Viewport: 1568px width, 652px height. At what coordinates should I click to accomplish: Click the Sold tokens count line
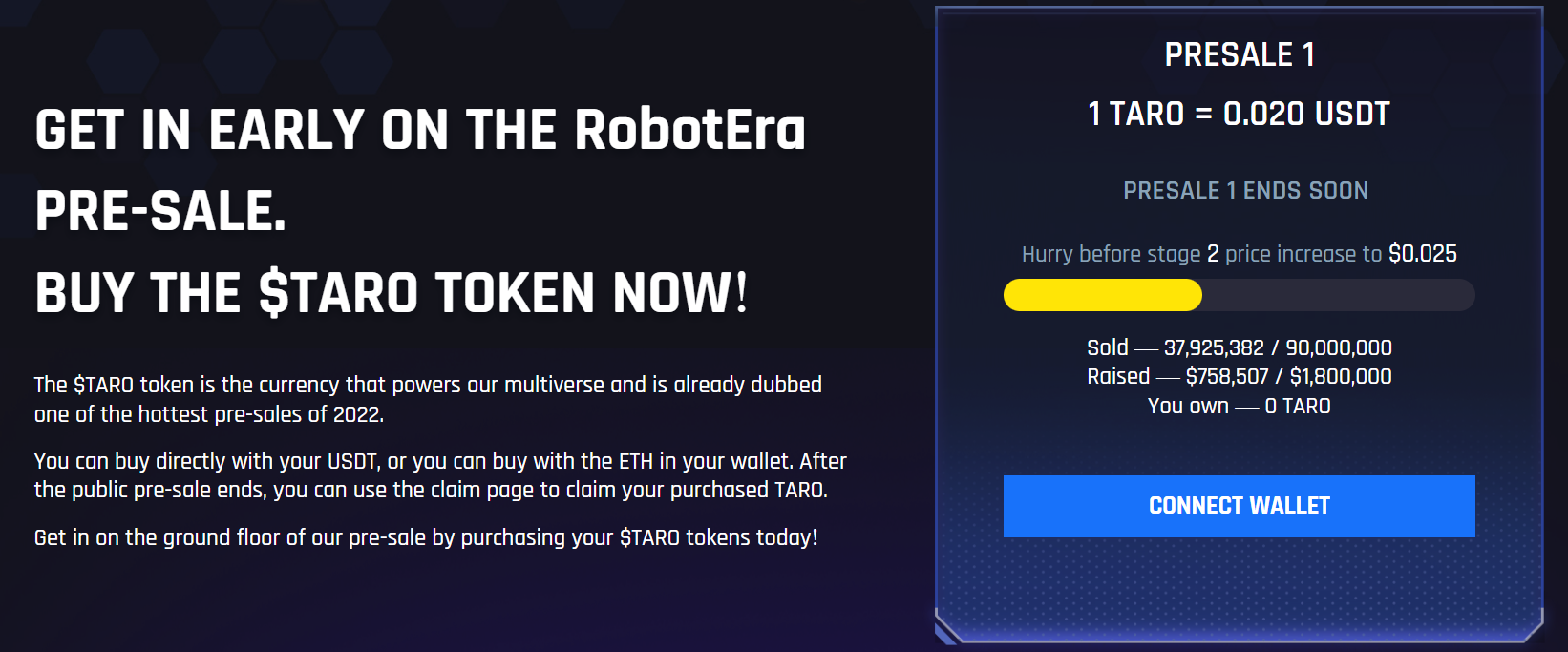[1239, 347]
